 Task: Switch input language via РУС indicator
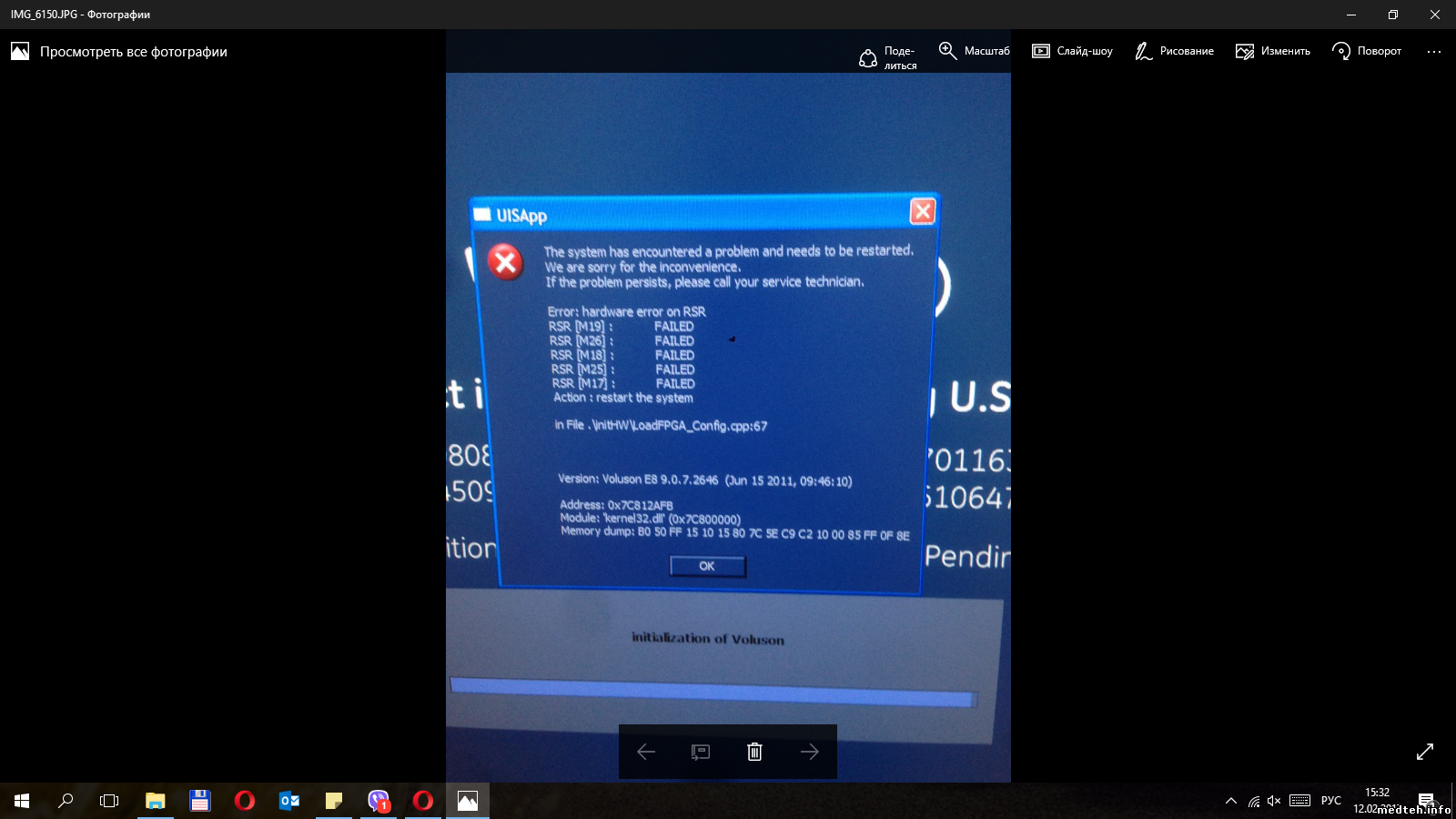pos(1330,801)
